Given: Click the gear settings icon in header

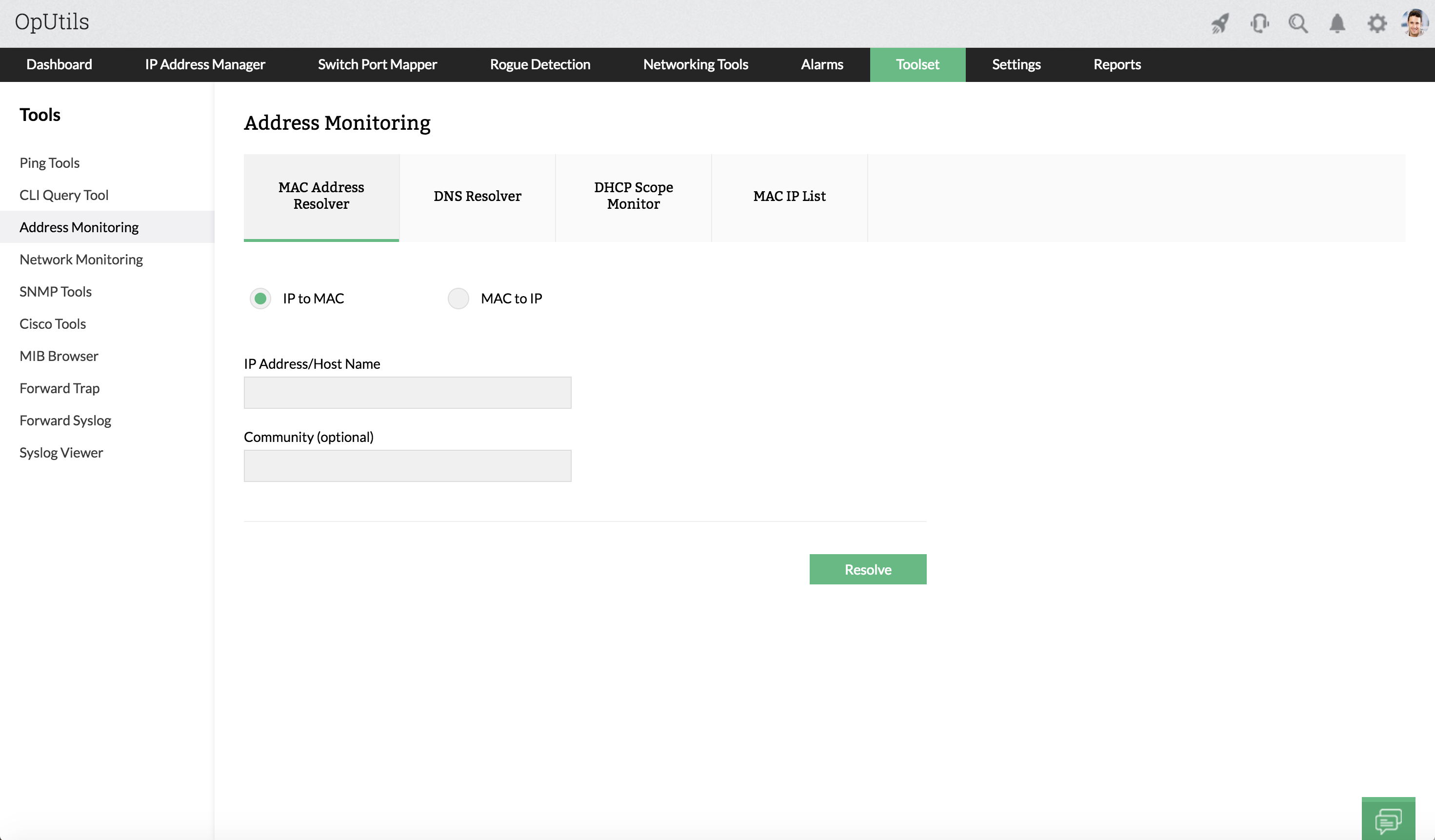Looking at the screenshot, I should 1376,23.
